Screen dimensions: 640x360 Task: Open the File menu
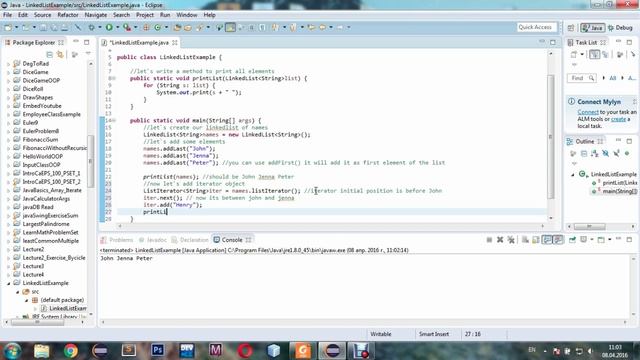7,15
